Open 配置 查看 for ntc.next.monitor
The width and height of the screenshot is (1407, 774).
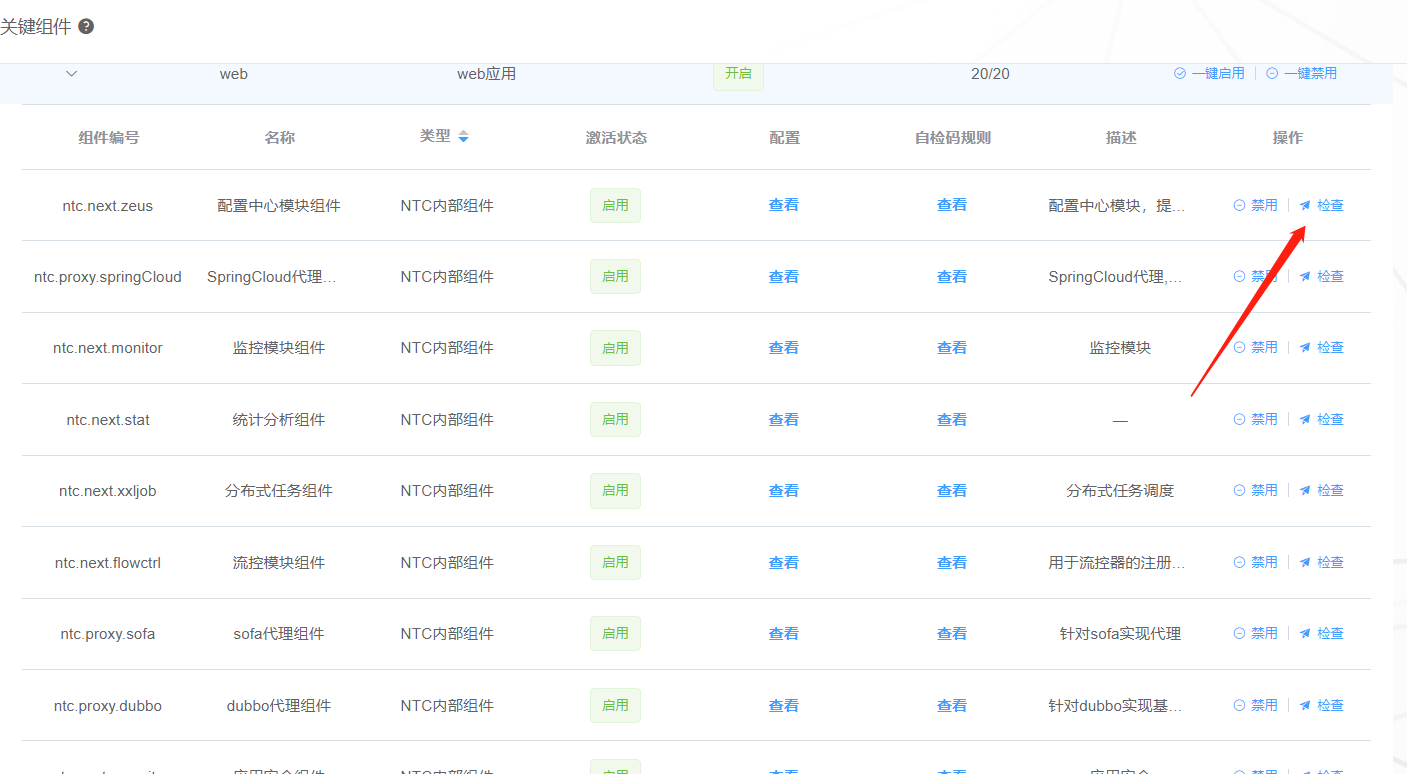[784, 347]
